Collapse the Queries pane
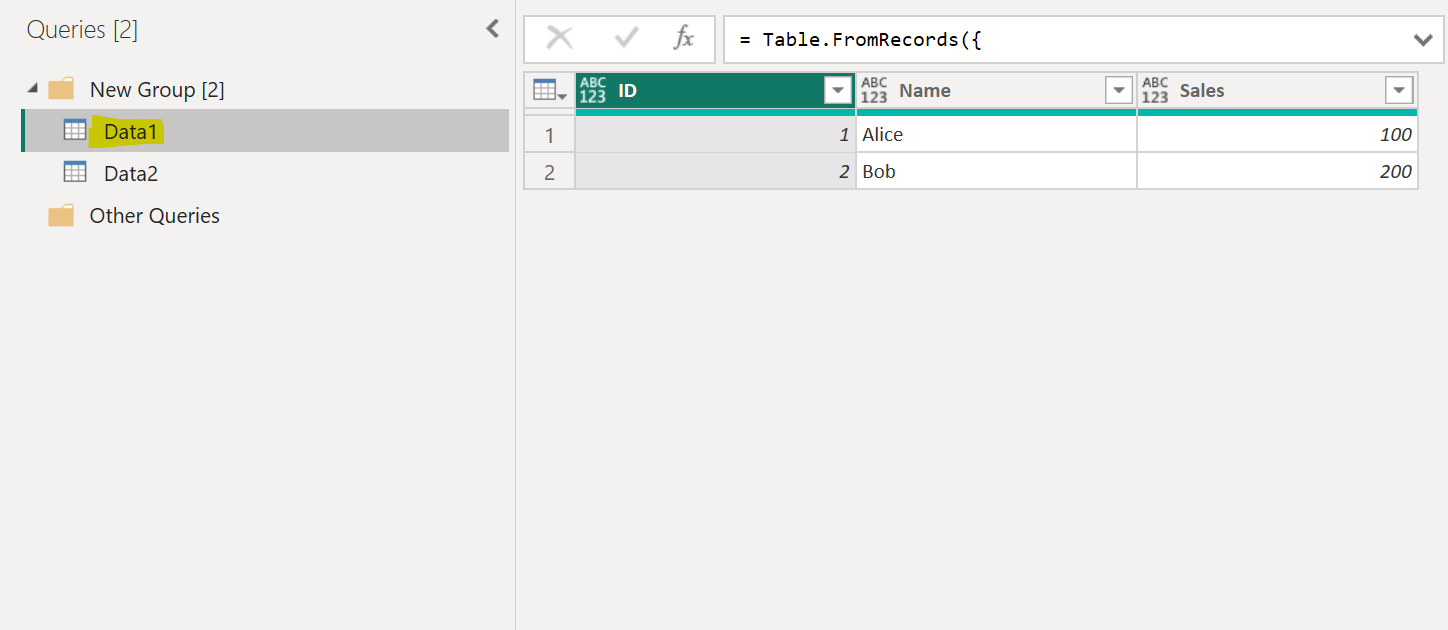 (x=492, y=29)
